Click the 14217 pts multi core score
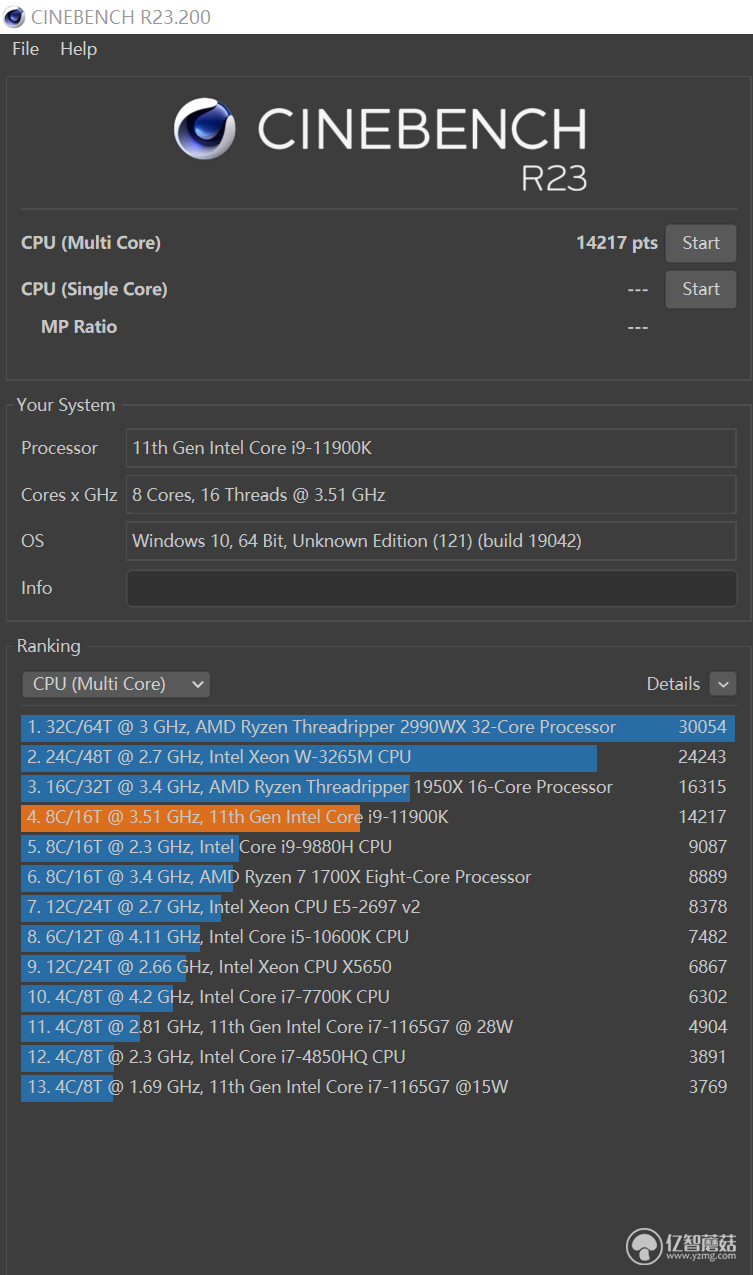753x1275 pixels. click(617, 243)
